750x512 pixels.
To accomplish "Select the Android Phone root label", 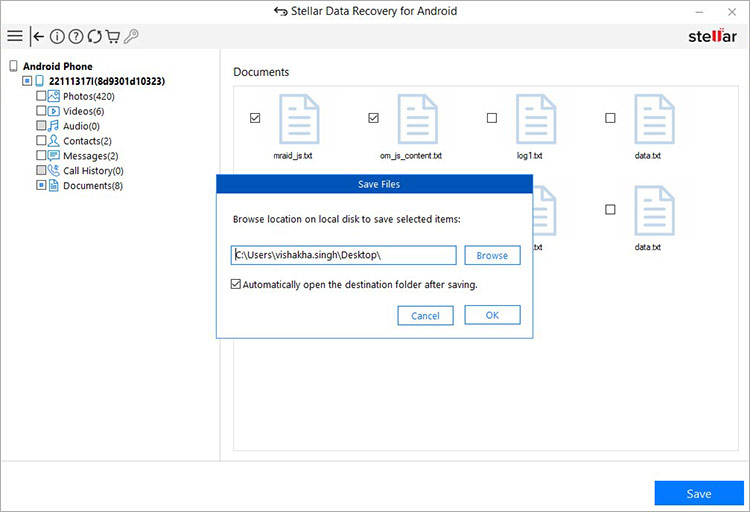I will pyautogui.click(x=58, y=66).
